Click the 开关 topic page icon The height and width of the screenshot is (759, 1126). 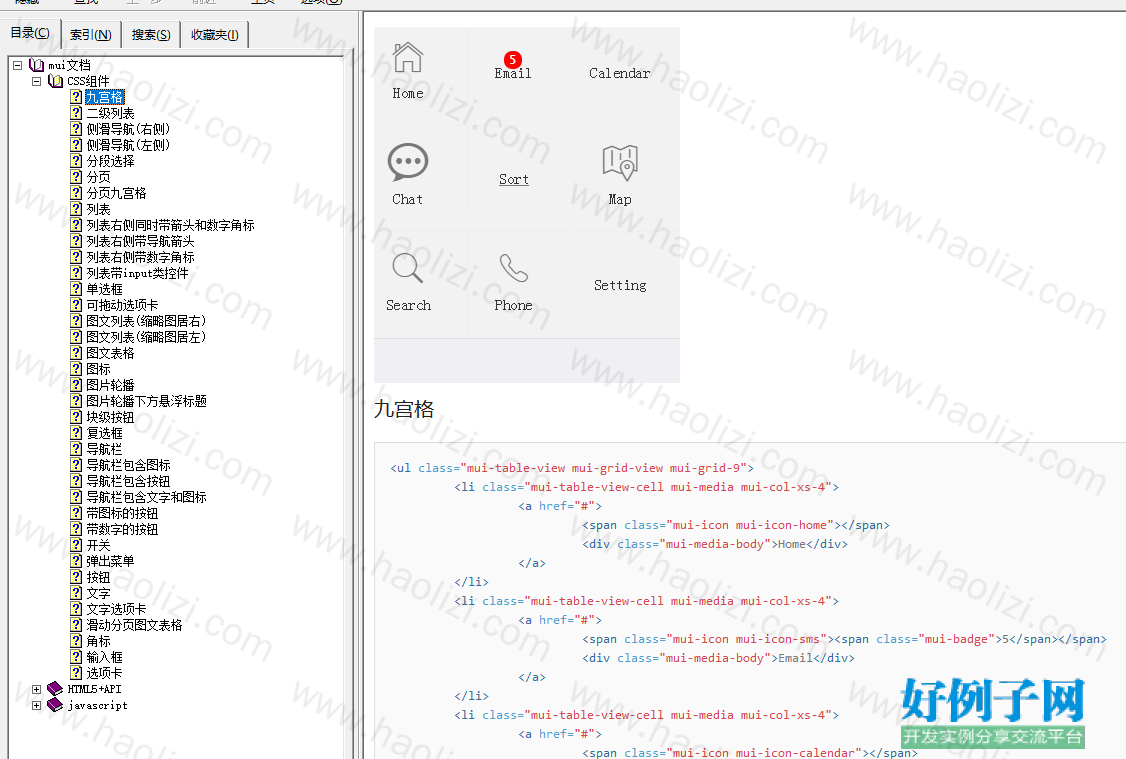coord(76,545)
